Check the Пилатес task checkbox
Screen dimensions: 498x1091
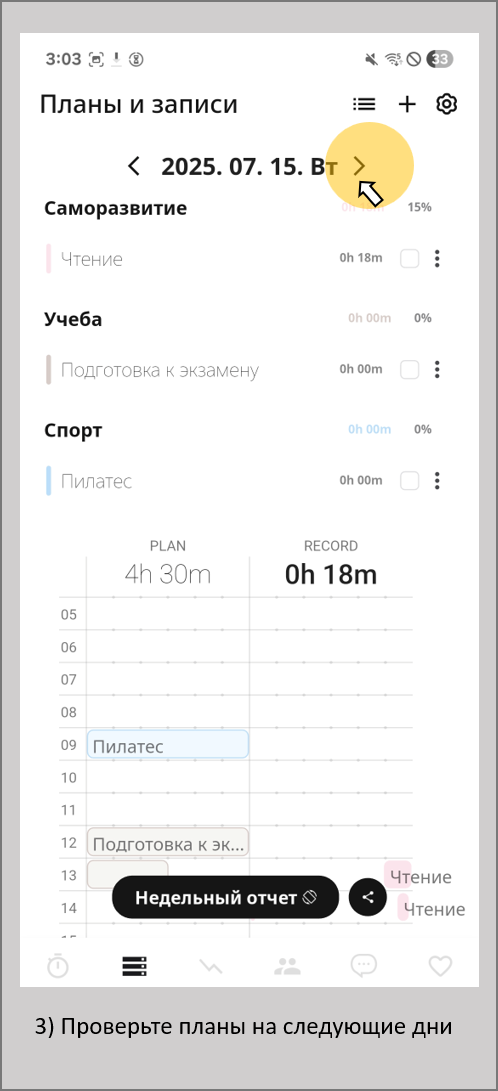click(x=410, y=481)
